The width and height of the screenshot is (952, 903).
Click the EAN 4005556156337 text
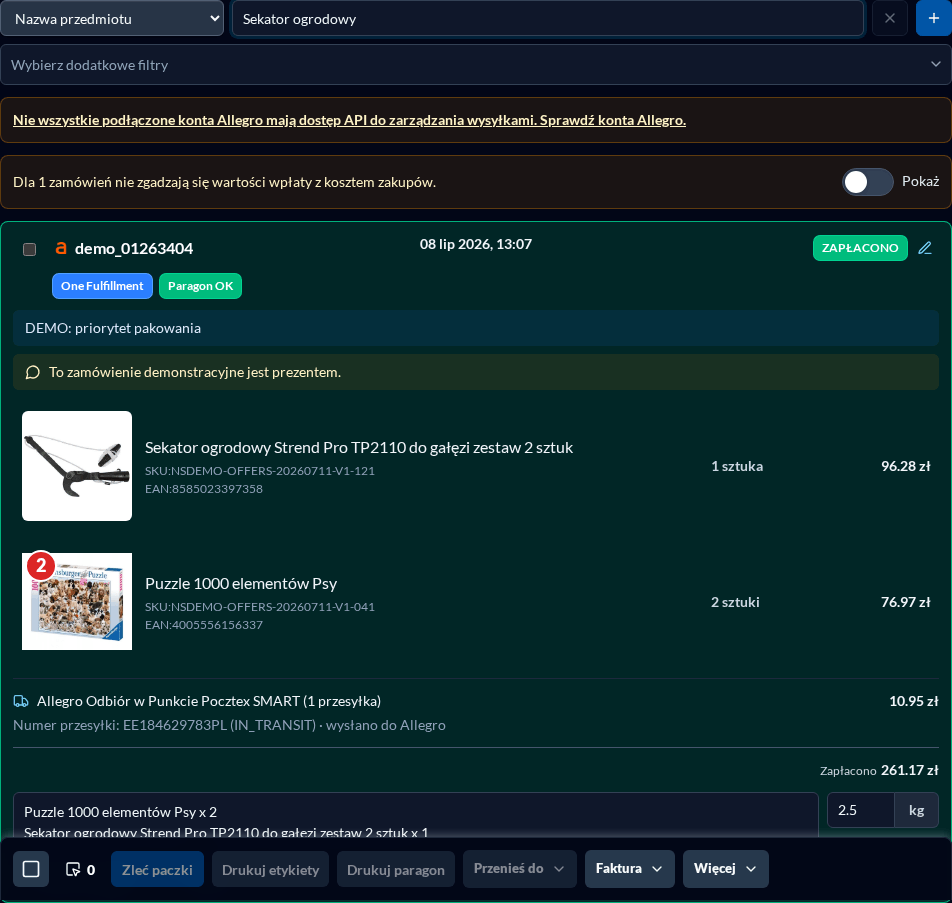(x=204, y=625)
